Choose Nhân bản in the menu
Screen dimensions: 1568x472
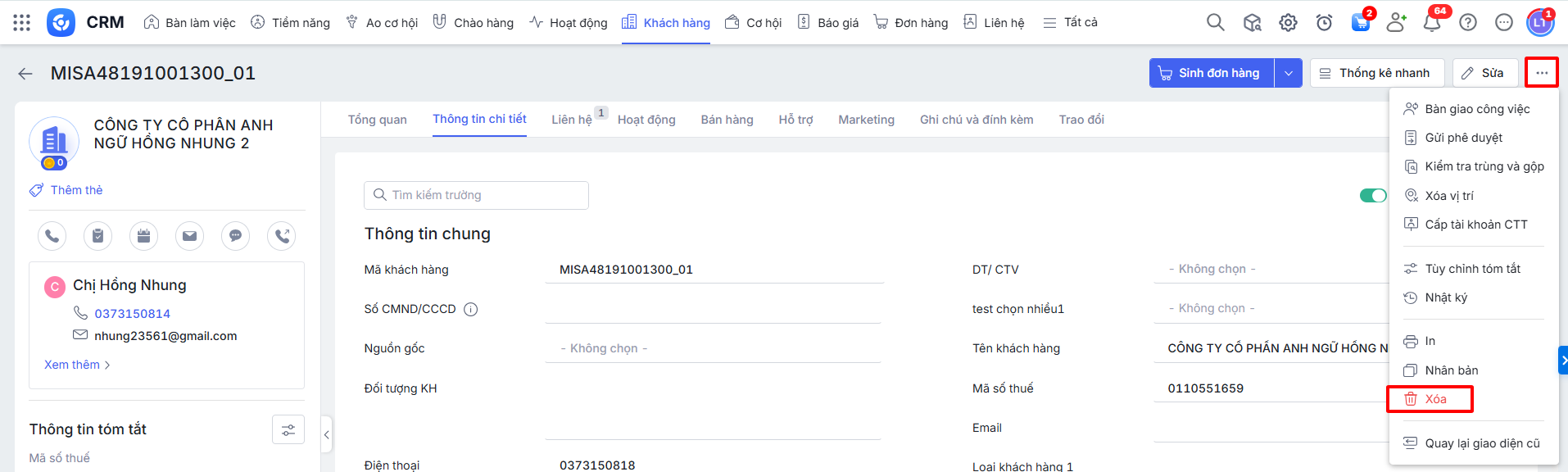1451,370
